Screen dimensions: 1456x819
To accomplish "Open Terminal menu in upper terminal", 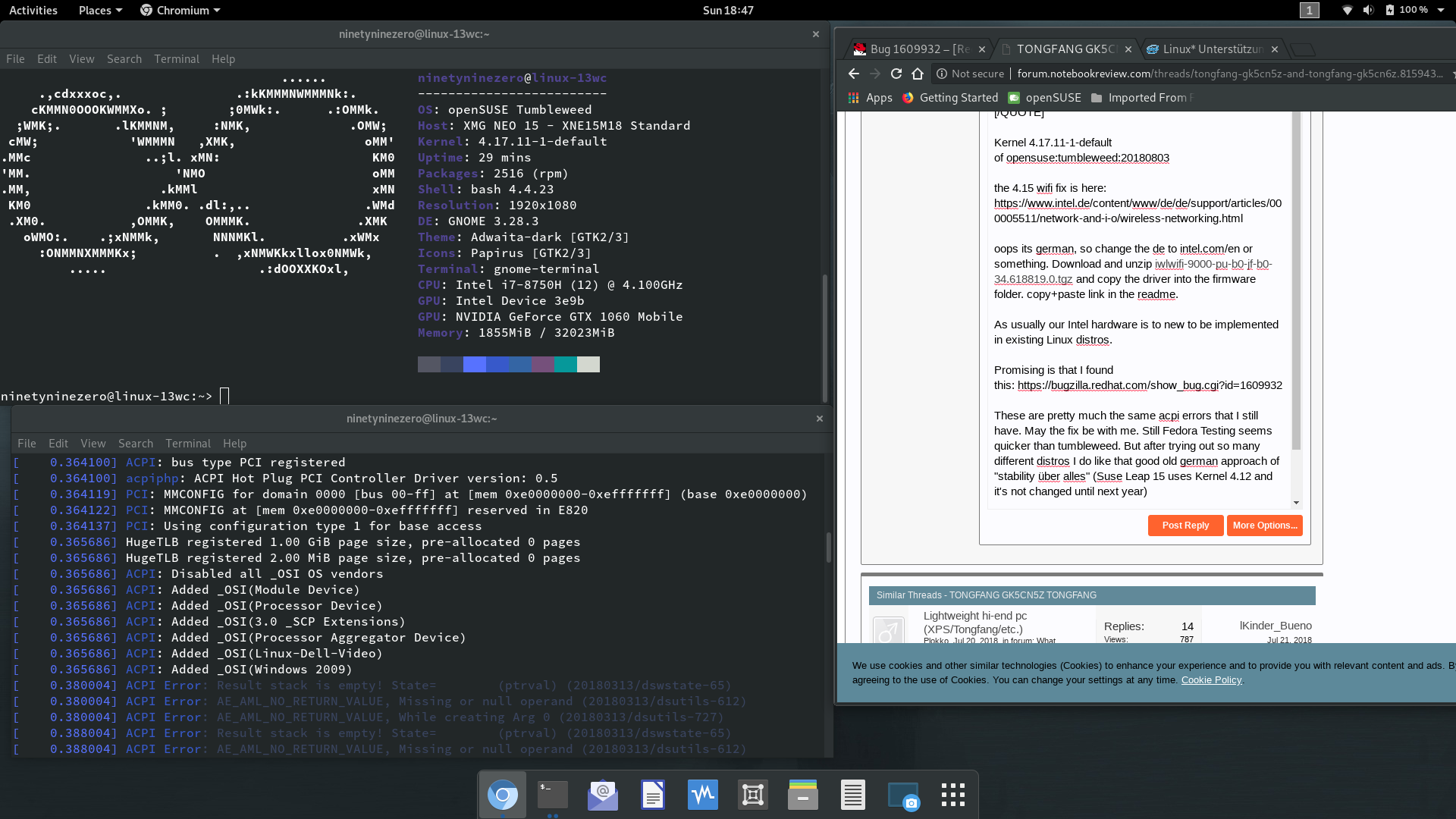I will pos(177,58).
